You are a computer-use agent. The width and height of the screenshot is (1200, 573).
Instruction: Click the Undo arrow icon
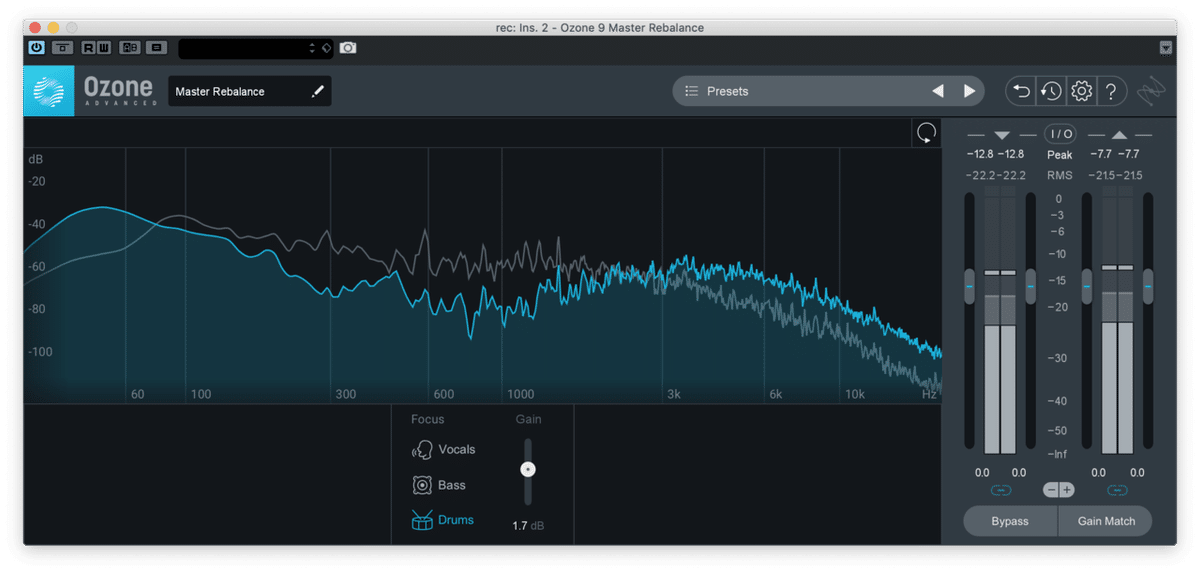point(1021,91)
